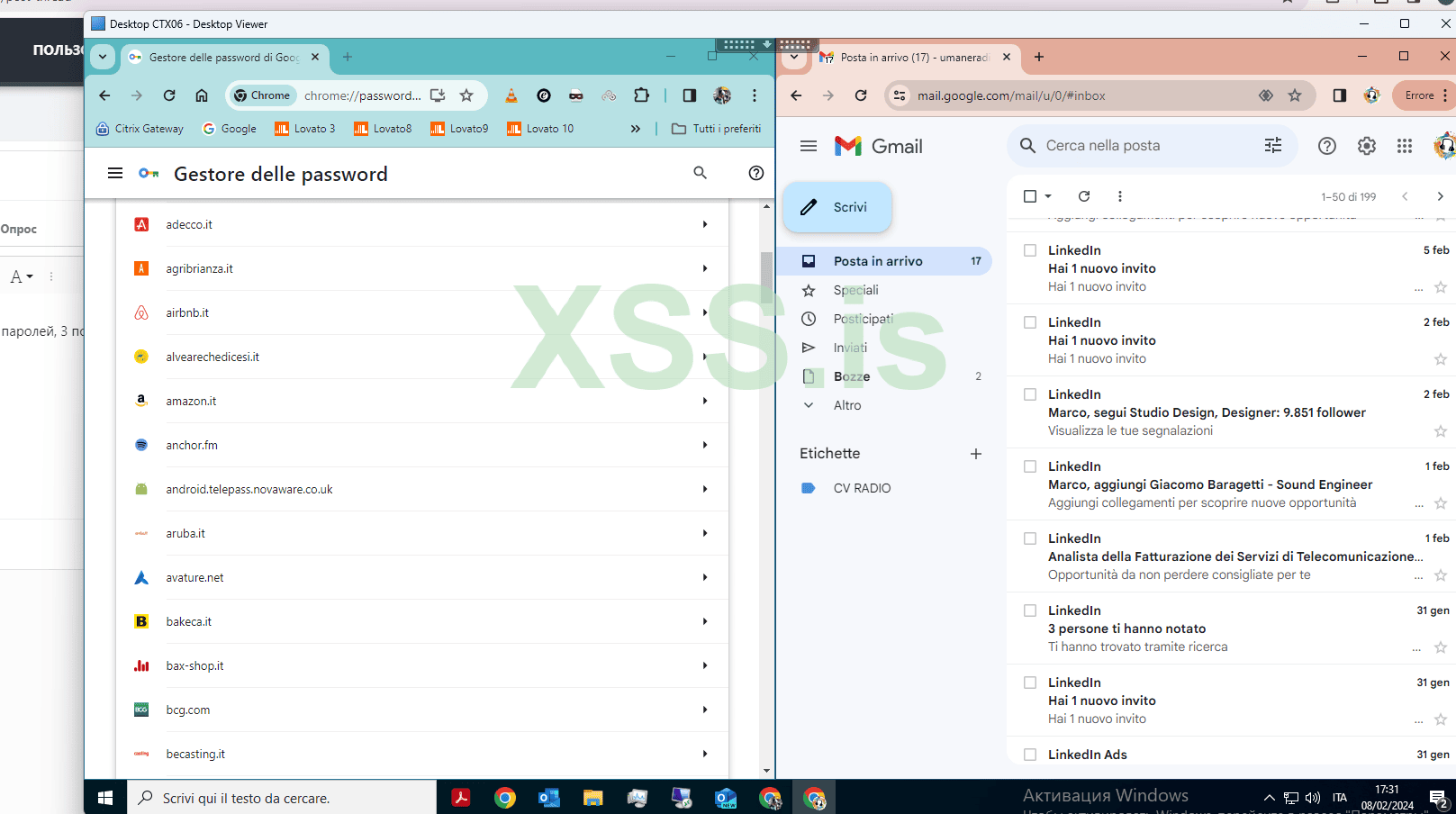Viewport: 1456px width, 814px height.
Task: Open Gmail main menu hamburger
Action: coord(809,146)
